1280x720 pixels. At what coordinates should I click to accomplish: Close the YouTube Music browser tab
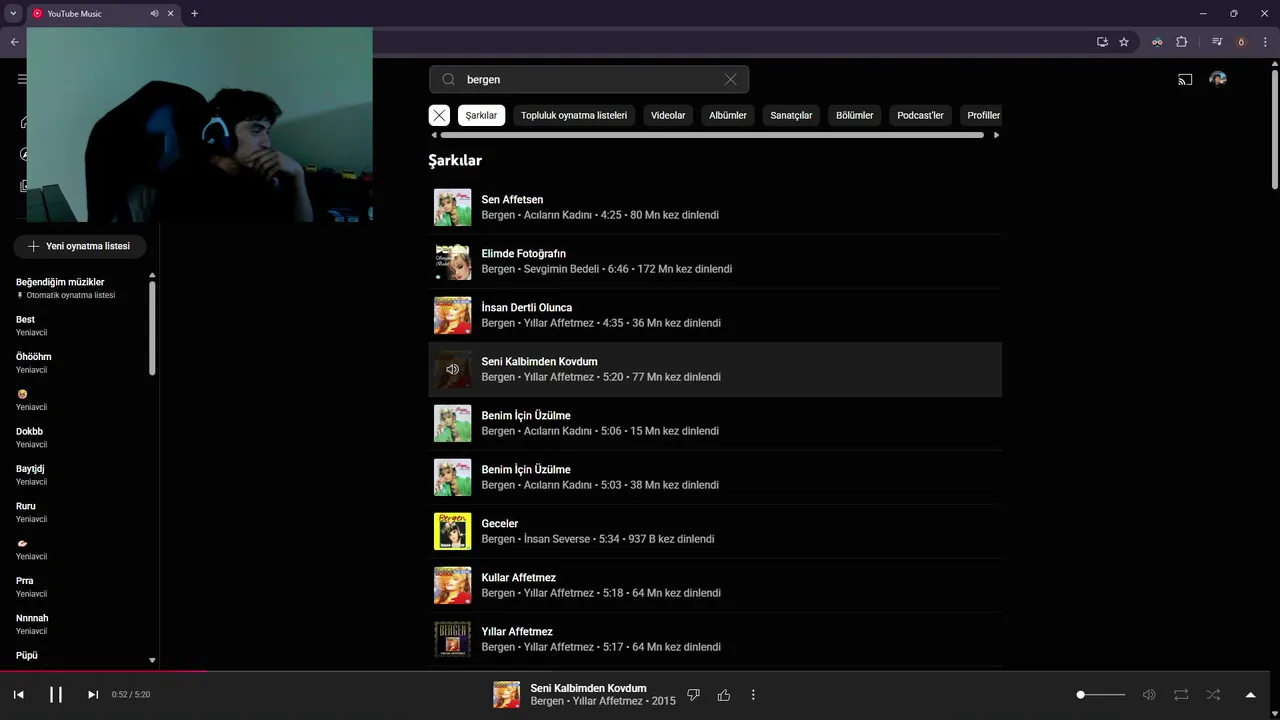[171, 14]
